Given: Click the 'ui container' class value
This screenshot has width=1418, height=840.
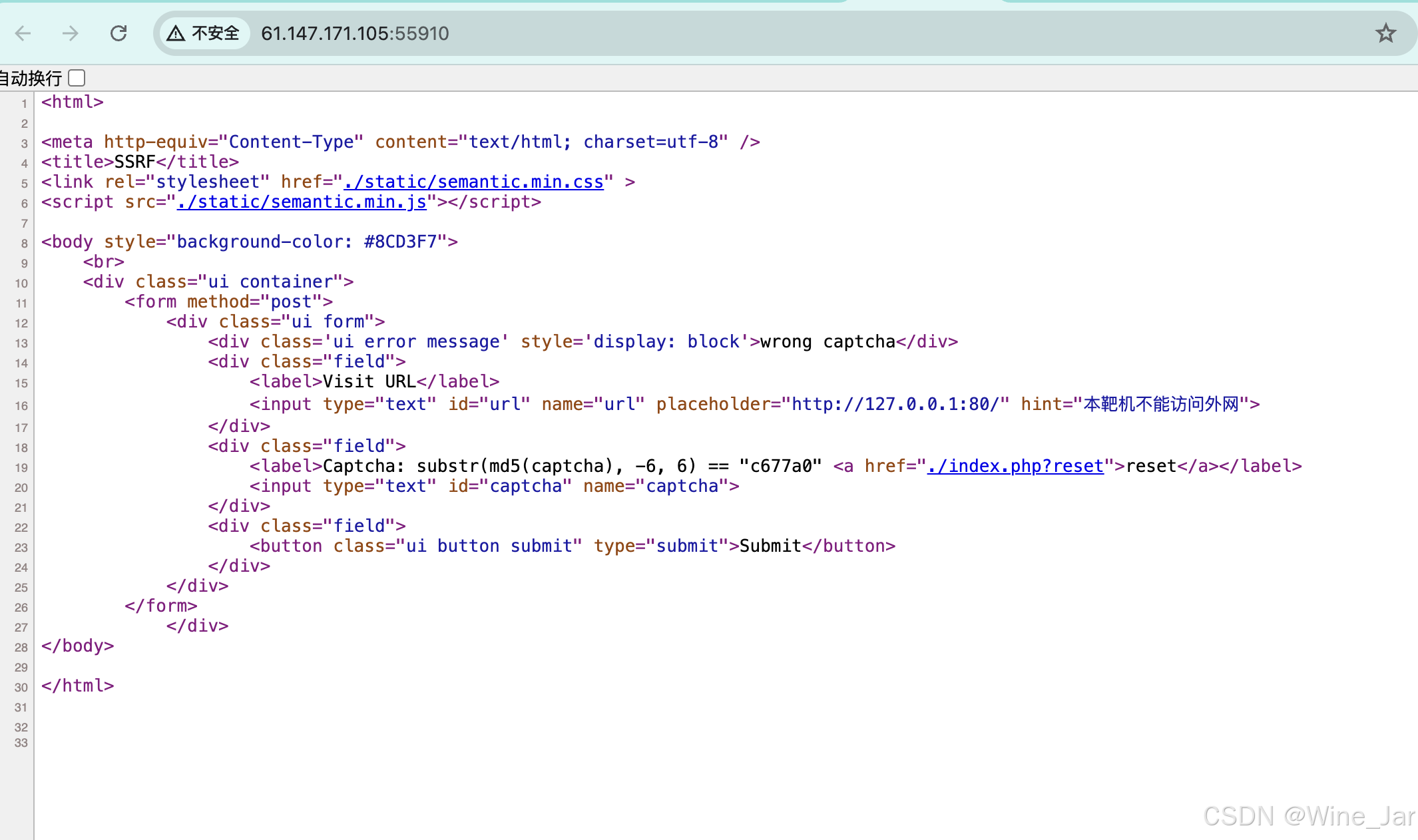Looking at the screenshot, I should click(270, 282).
